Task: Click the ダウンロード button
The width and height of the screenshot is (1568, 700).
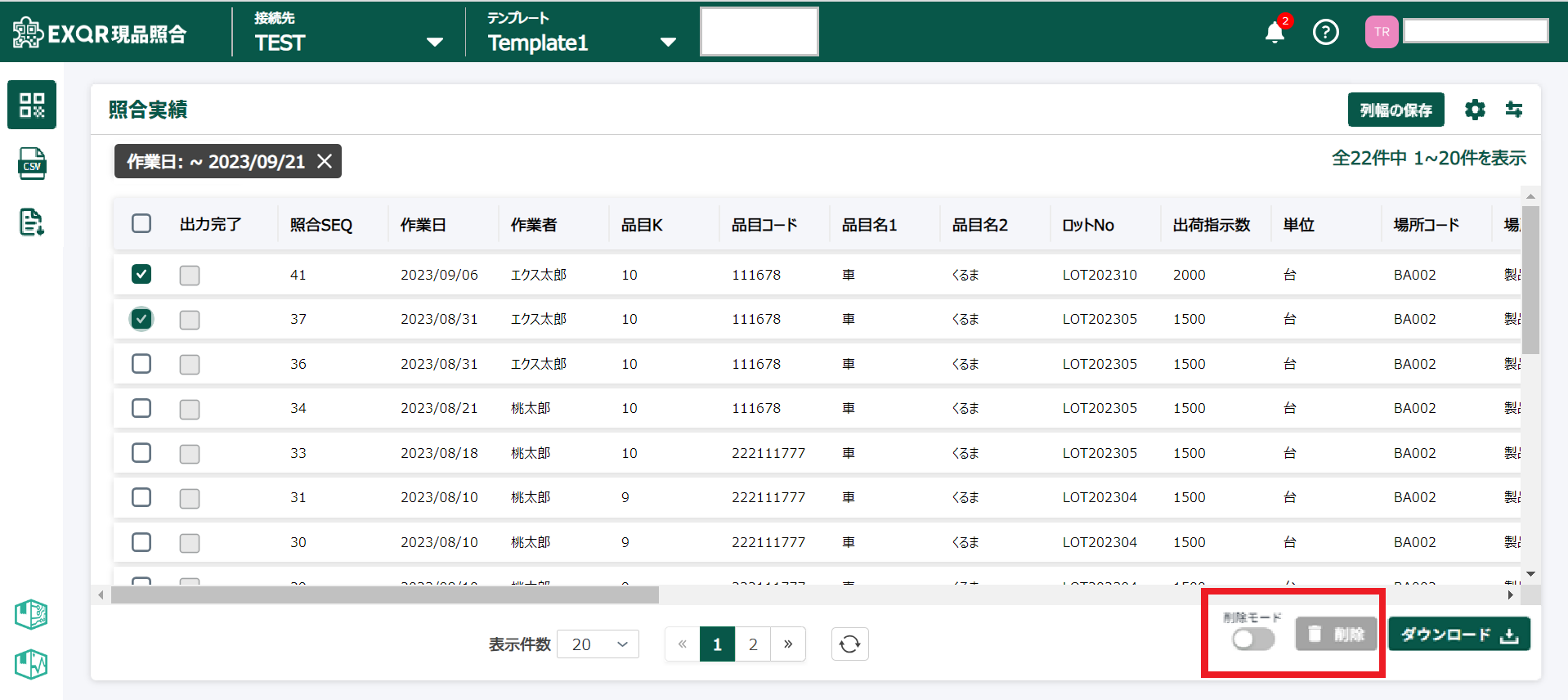Action: pyautogui.click(x=1458, y=635)
